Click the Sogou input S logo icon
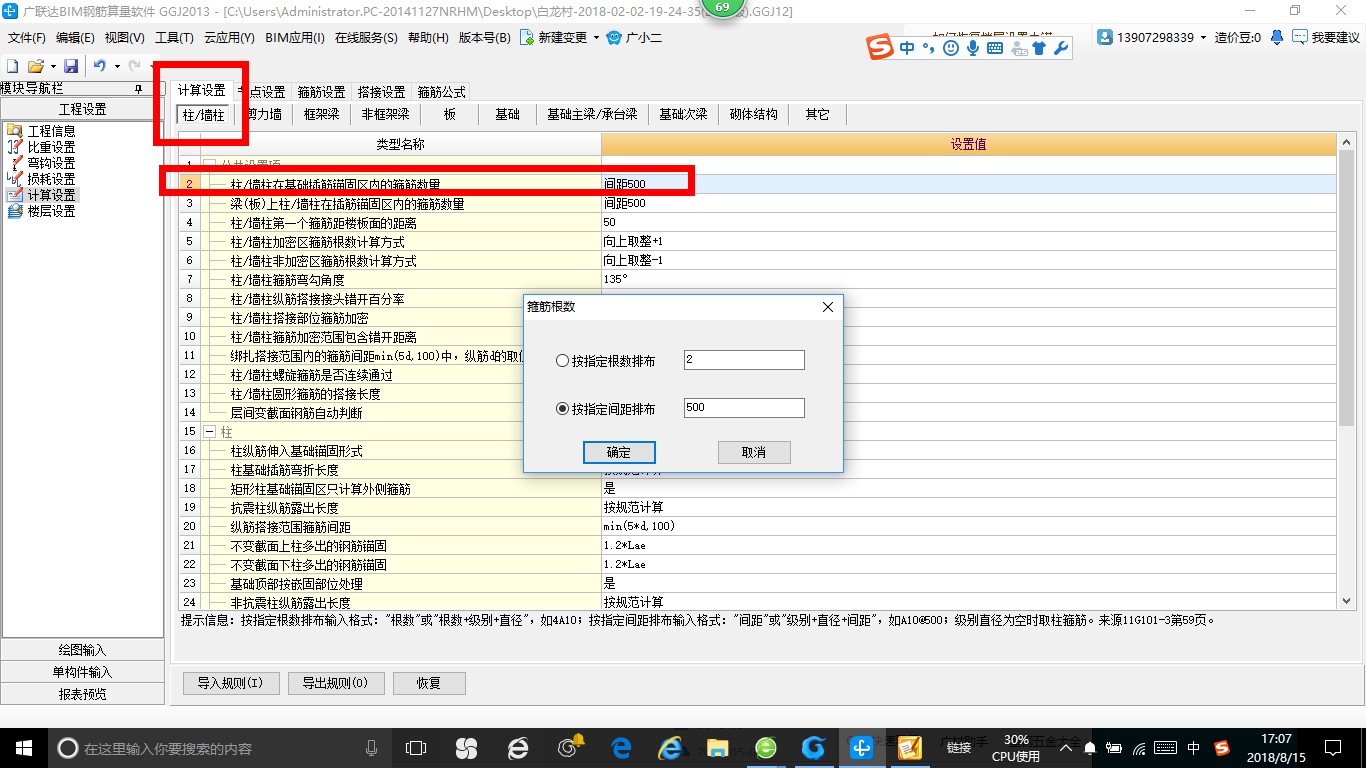This screenshot has height=768, width=1366. (879, 47)
